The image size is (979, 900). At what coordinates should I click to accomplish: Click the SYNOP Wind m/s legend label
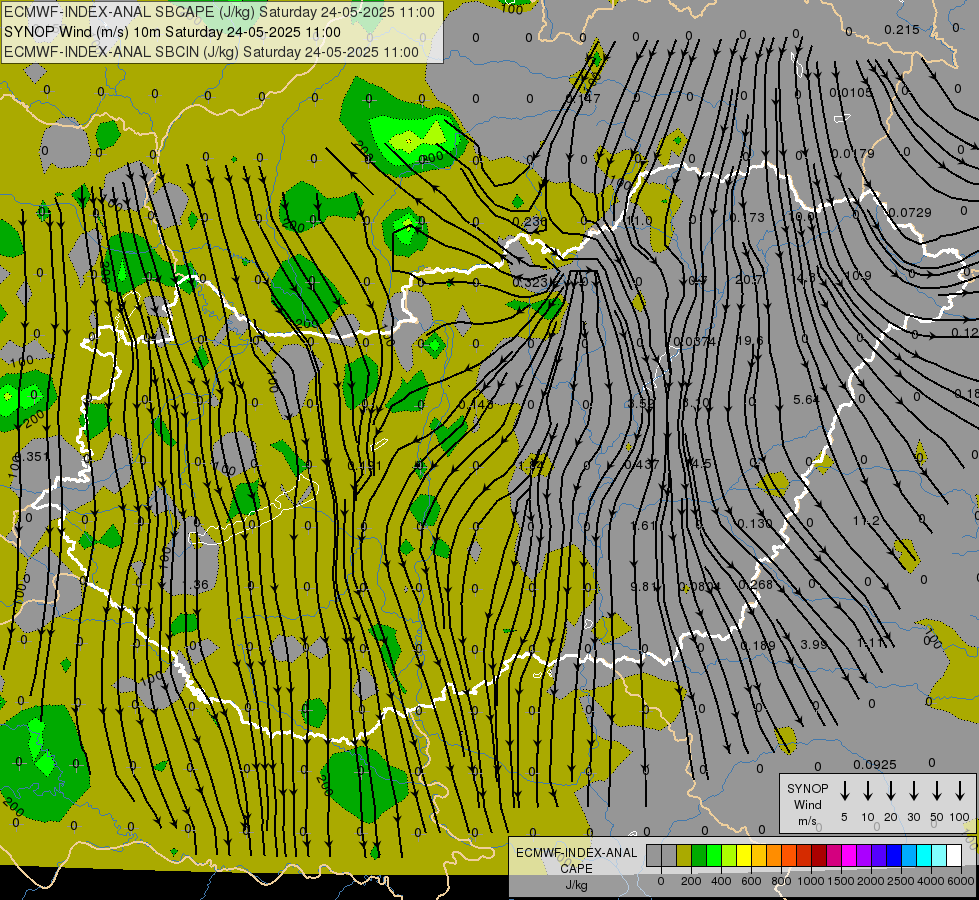pos(807,804)
